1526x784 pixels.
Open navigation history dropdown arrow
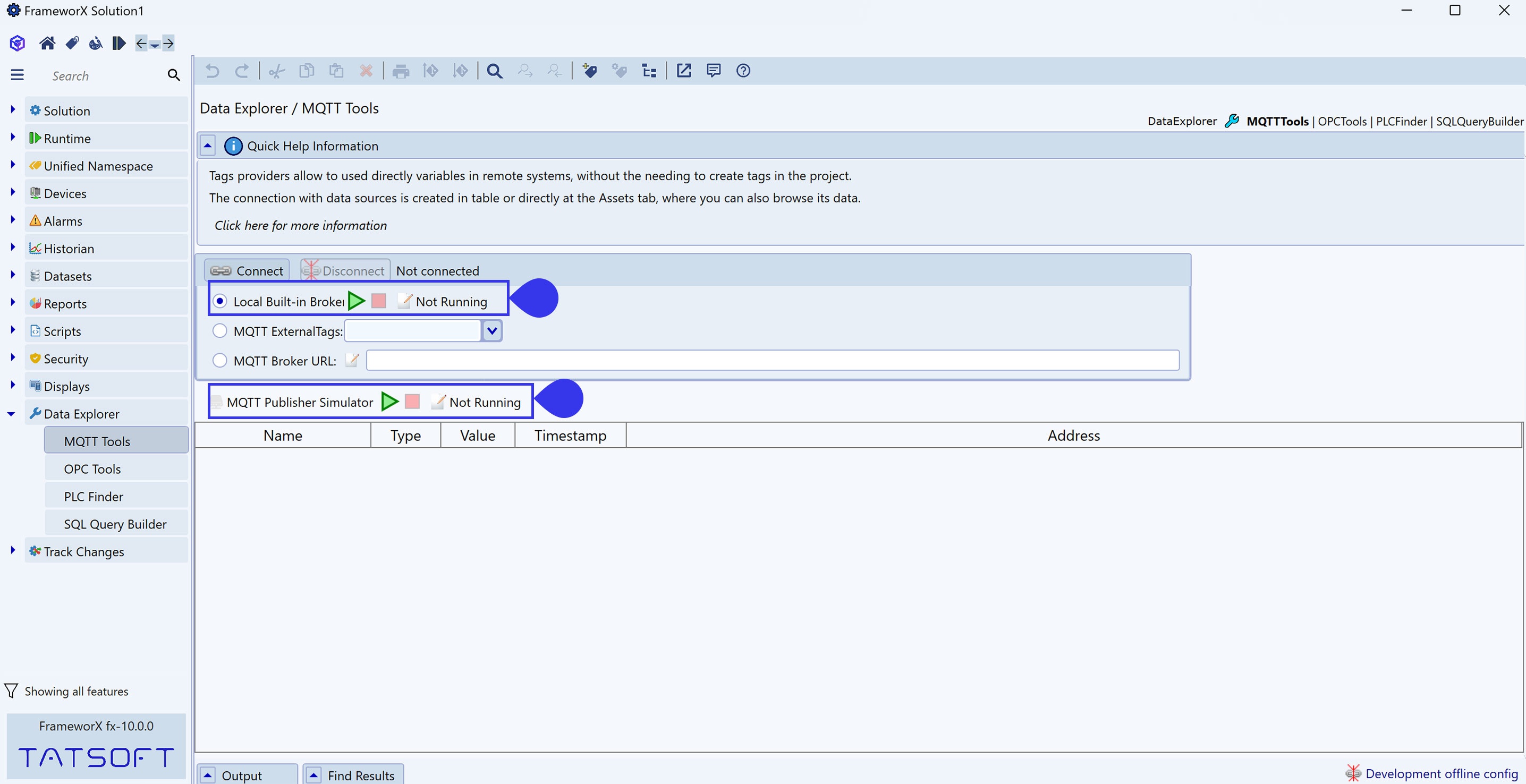coord(155,45)
